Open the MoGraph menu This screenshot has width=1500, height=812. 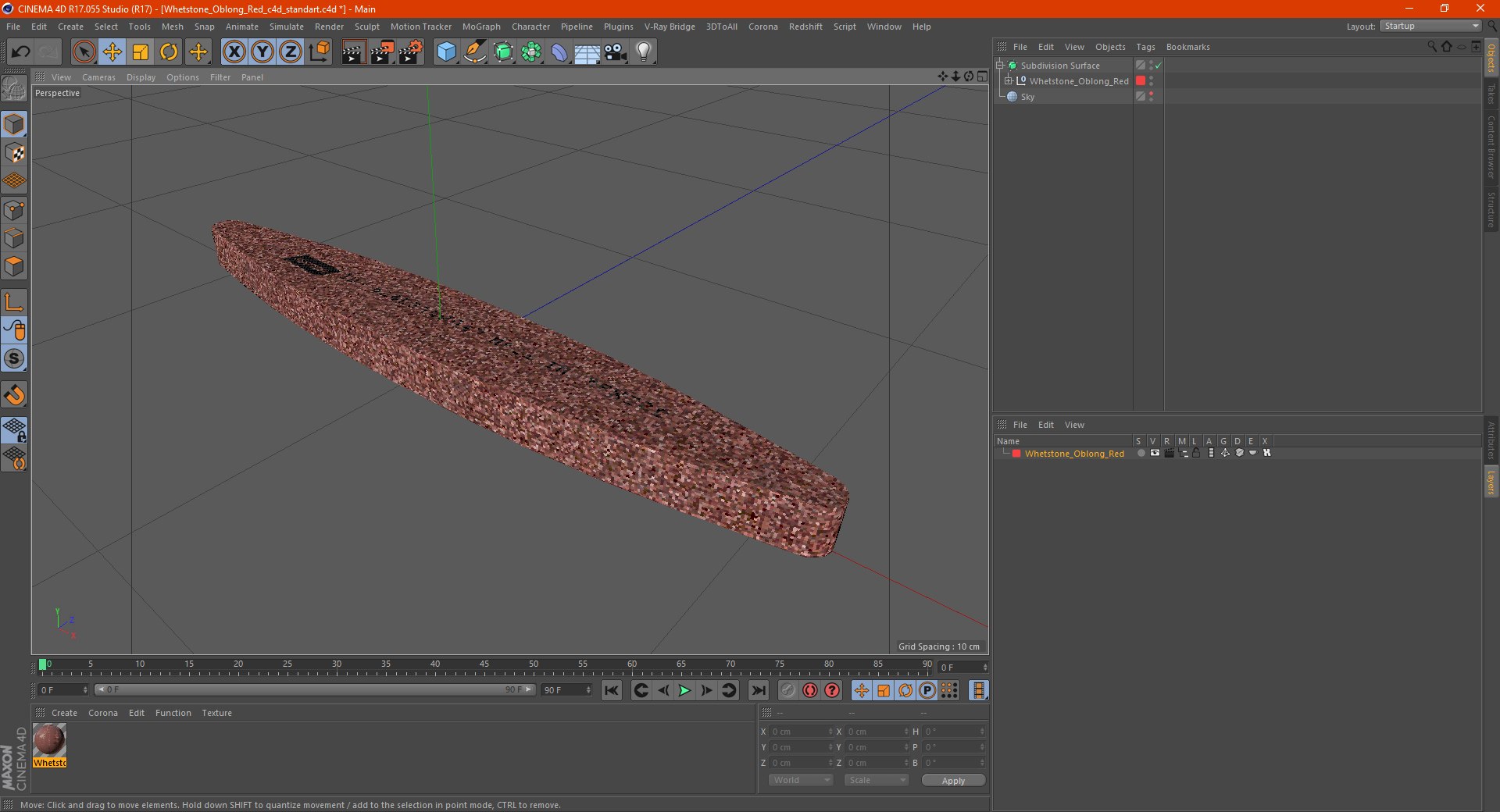481,27
